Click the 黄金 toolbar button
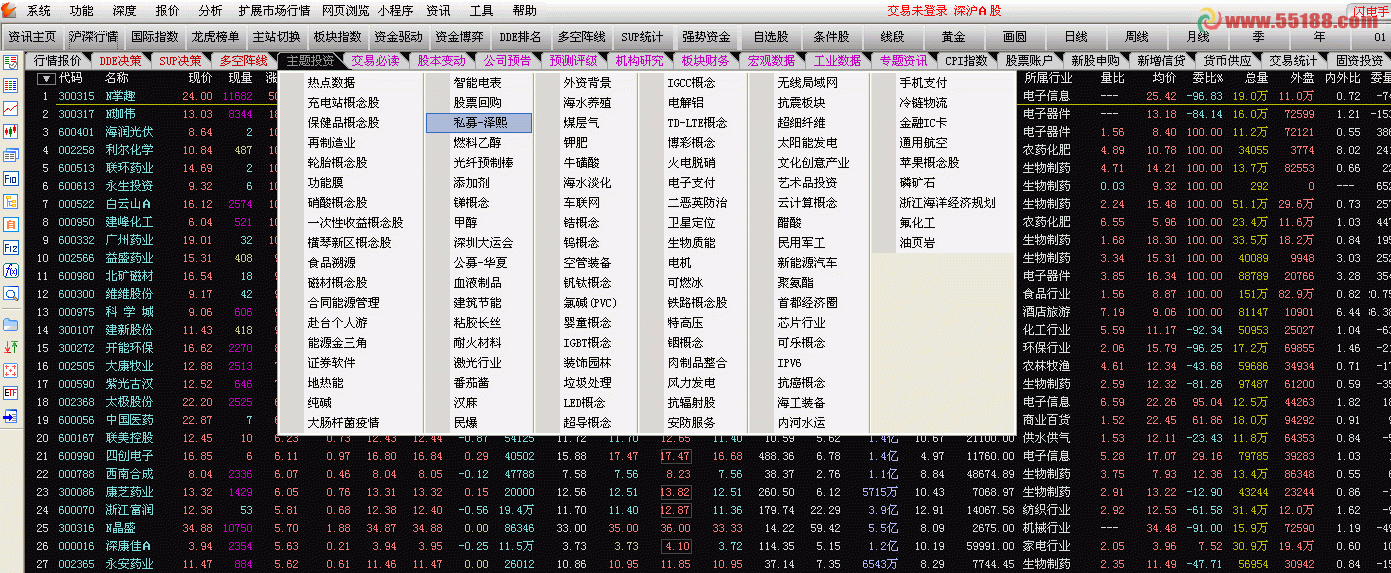Viewport: 1391px width, 573px height. 953,37
